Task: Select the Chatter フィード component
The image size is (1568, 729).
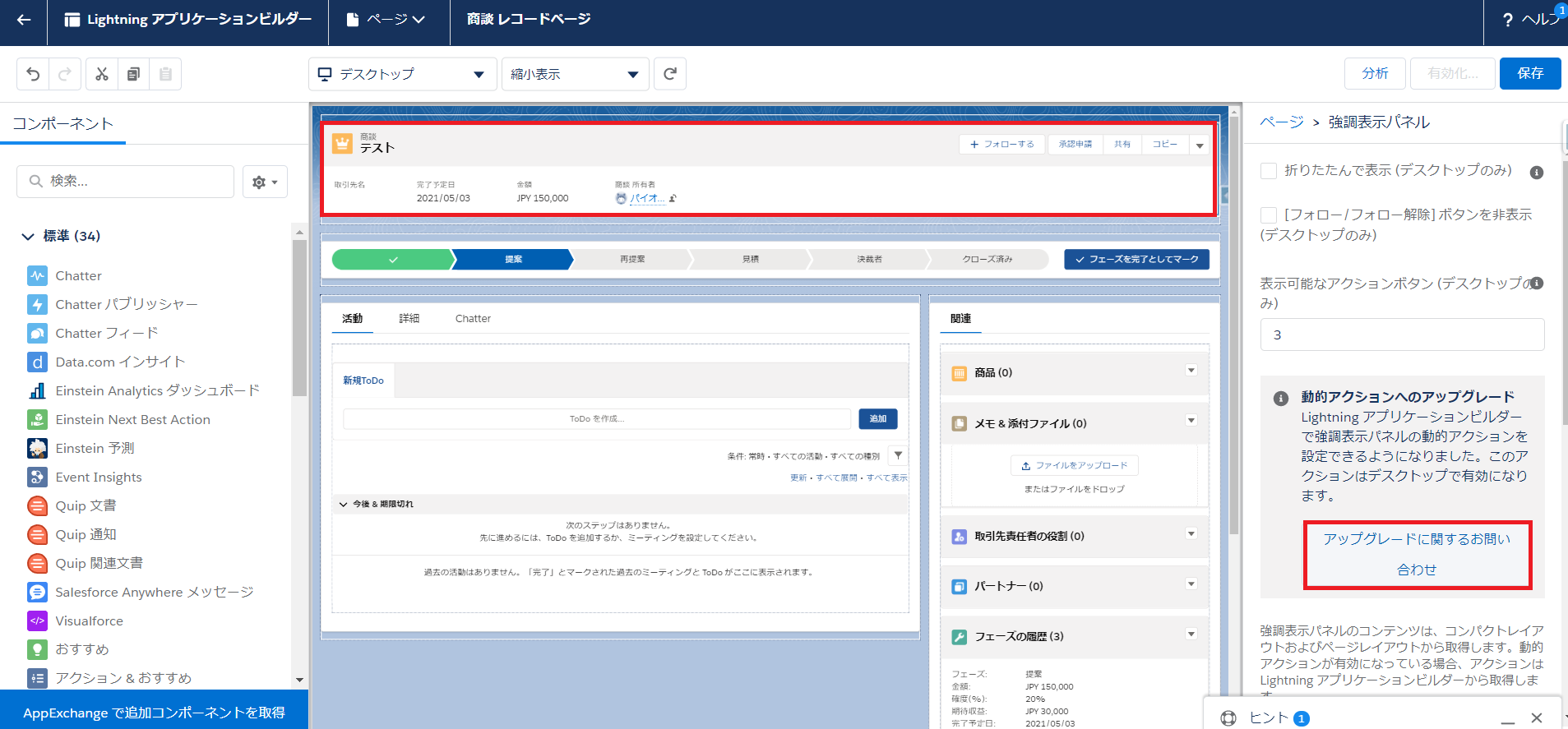Action: (x=107, y=334)
